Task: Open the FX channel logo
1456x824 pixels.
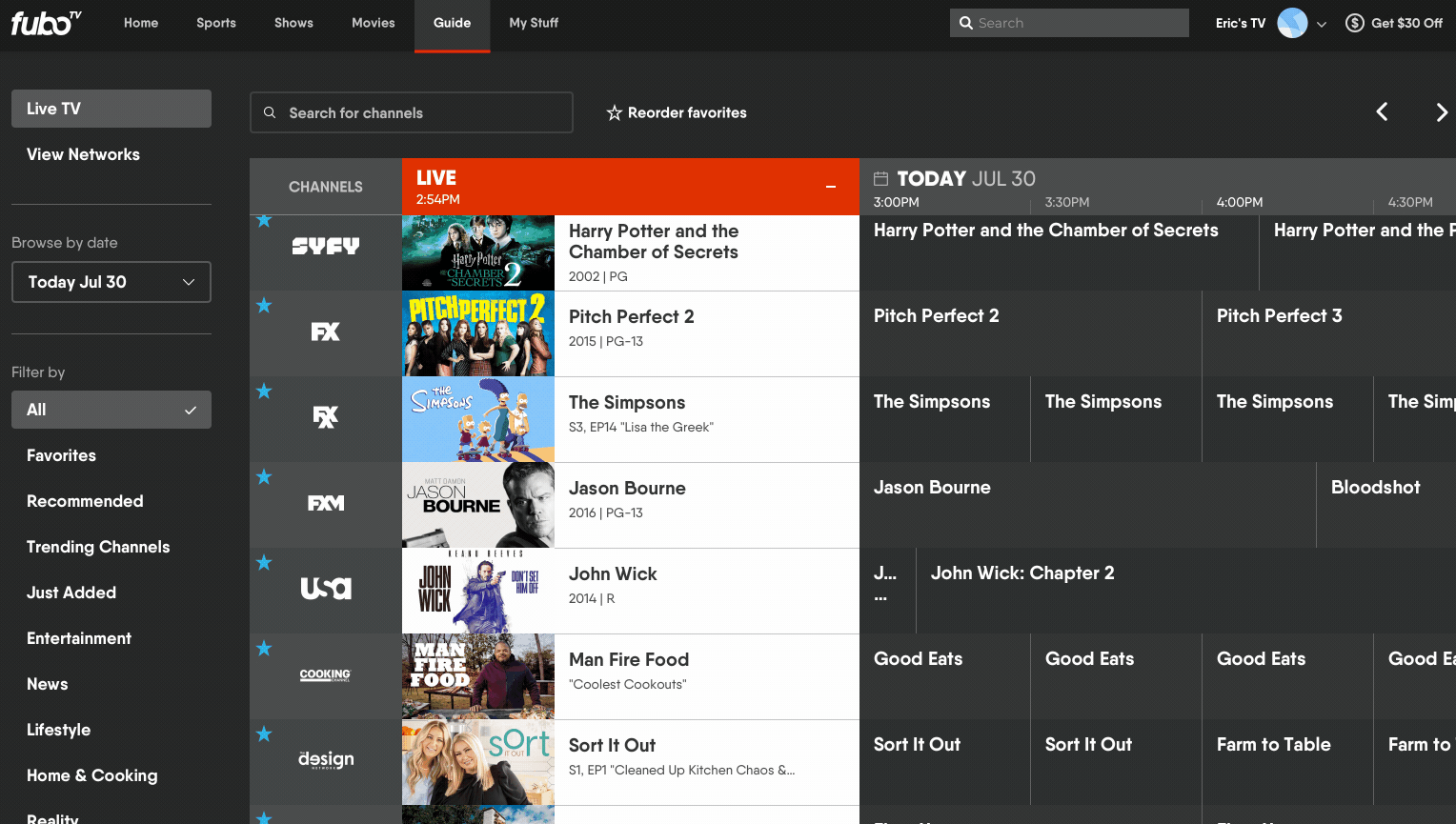Action: coord(326,332)
